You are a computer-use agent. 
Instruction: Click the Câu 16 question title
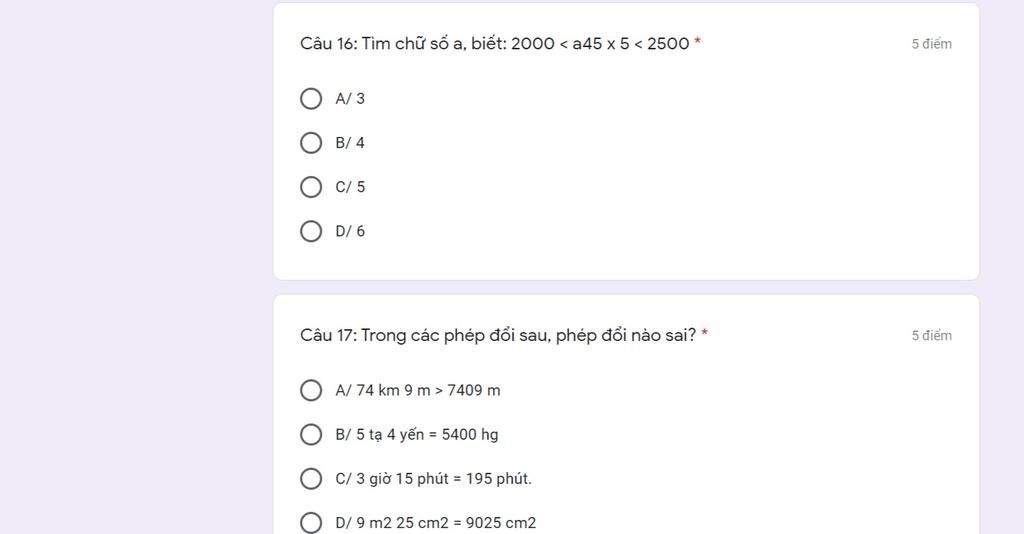[495, 44]
